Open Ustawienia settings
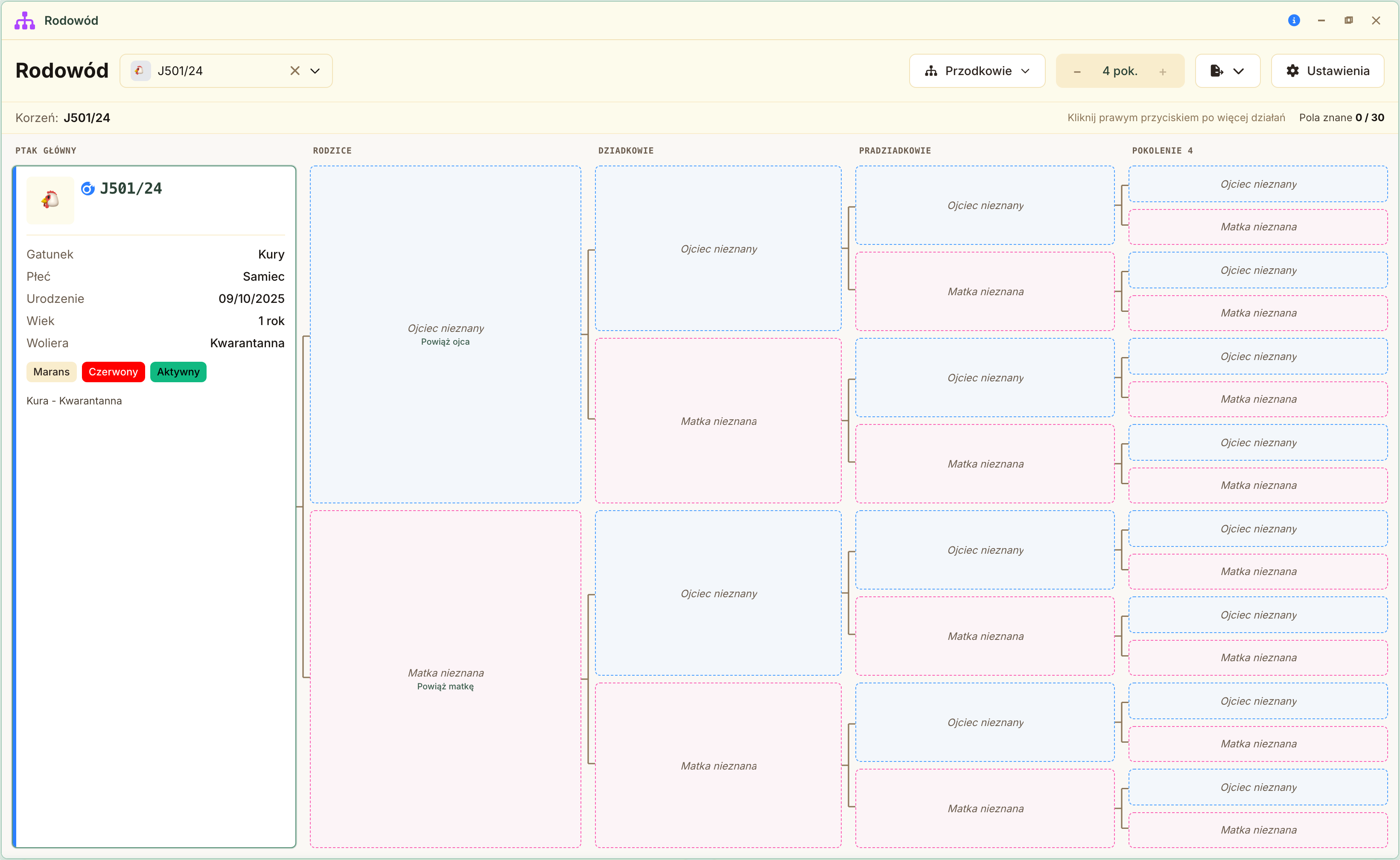This screenshot has width=1400, height=860. click(x=1327, y=70)
